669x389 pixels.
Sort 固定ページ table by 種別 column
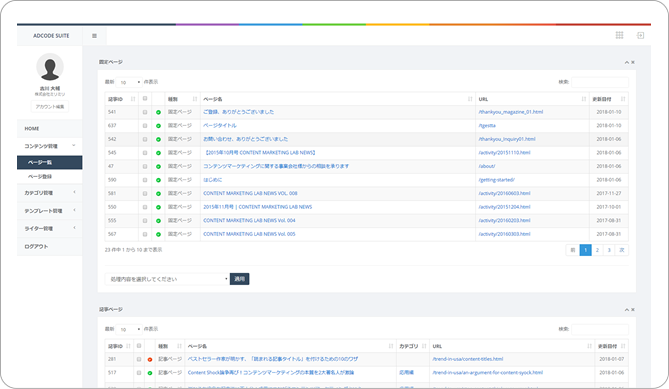click(x=182, y=99)
